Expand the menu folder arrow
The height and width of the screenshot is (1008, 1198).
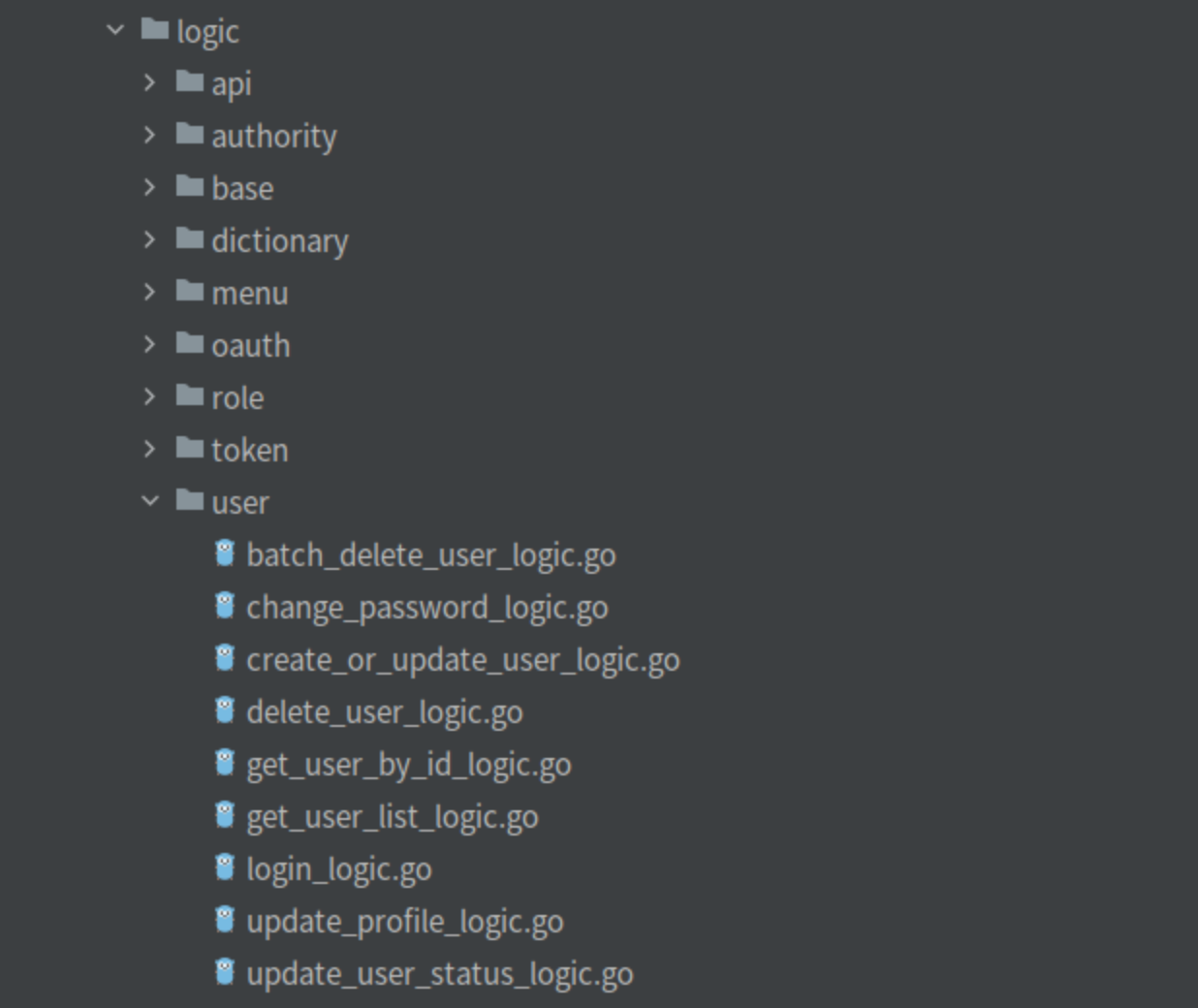pyautogui.click(x=149, y=292)
